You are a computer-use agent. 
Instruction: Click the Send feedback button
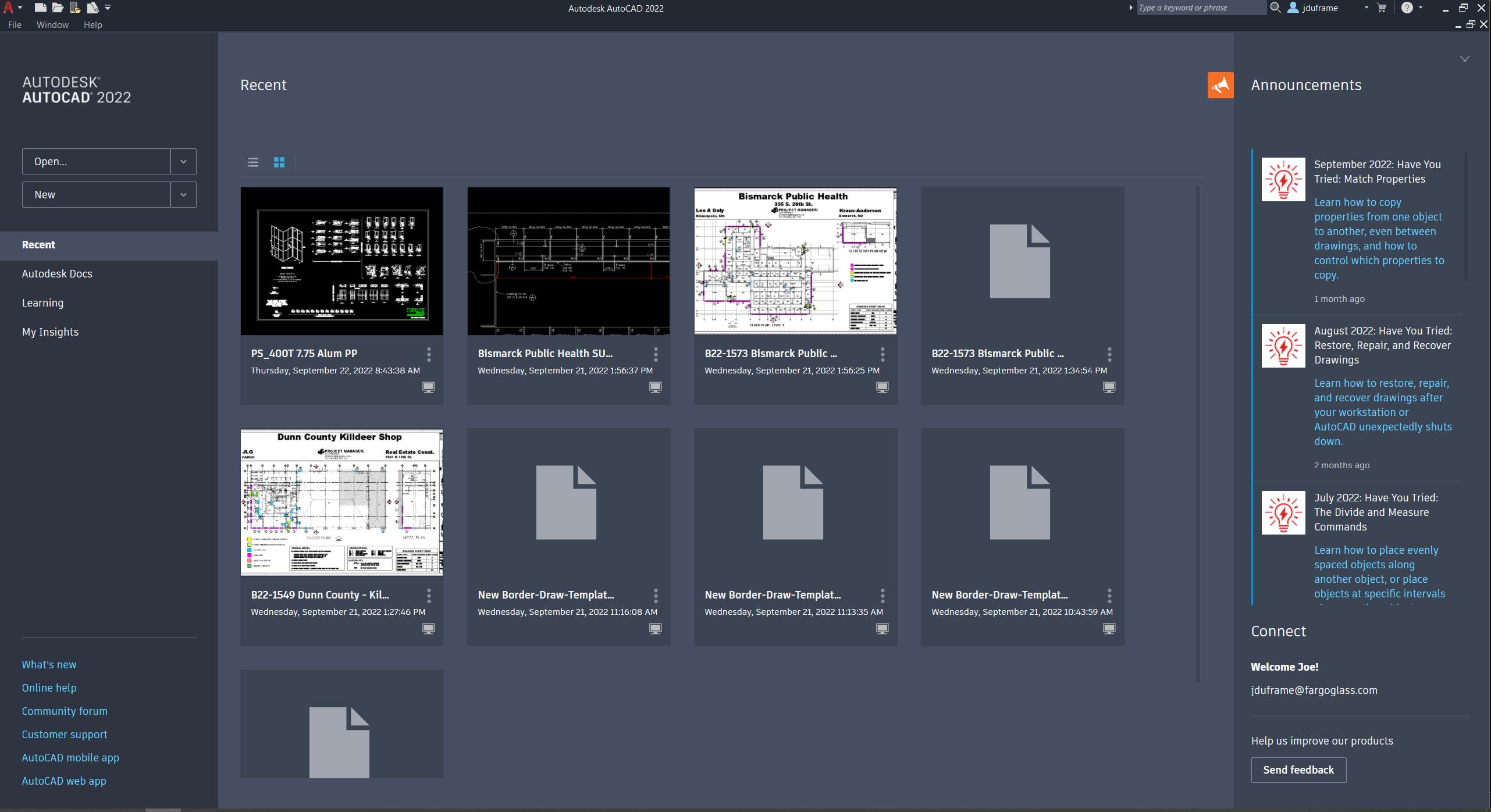pos(1298,770)
